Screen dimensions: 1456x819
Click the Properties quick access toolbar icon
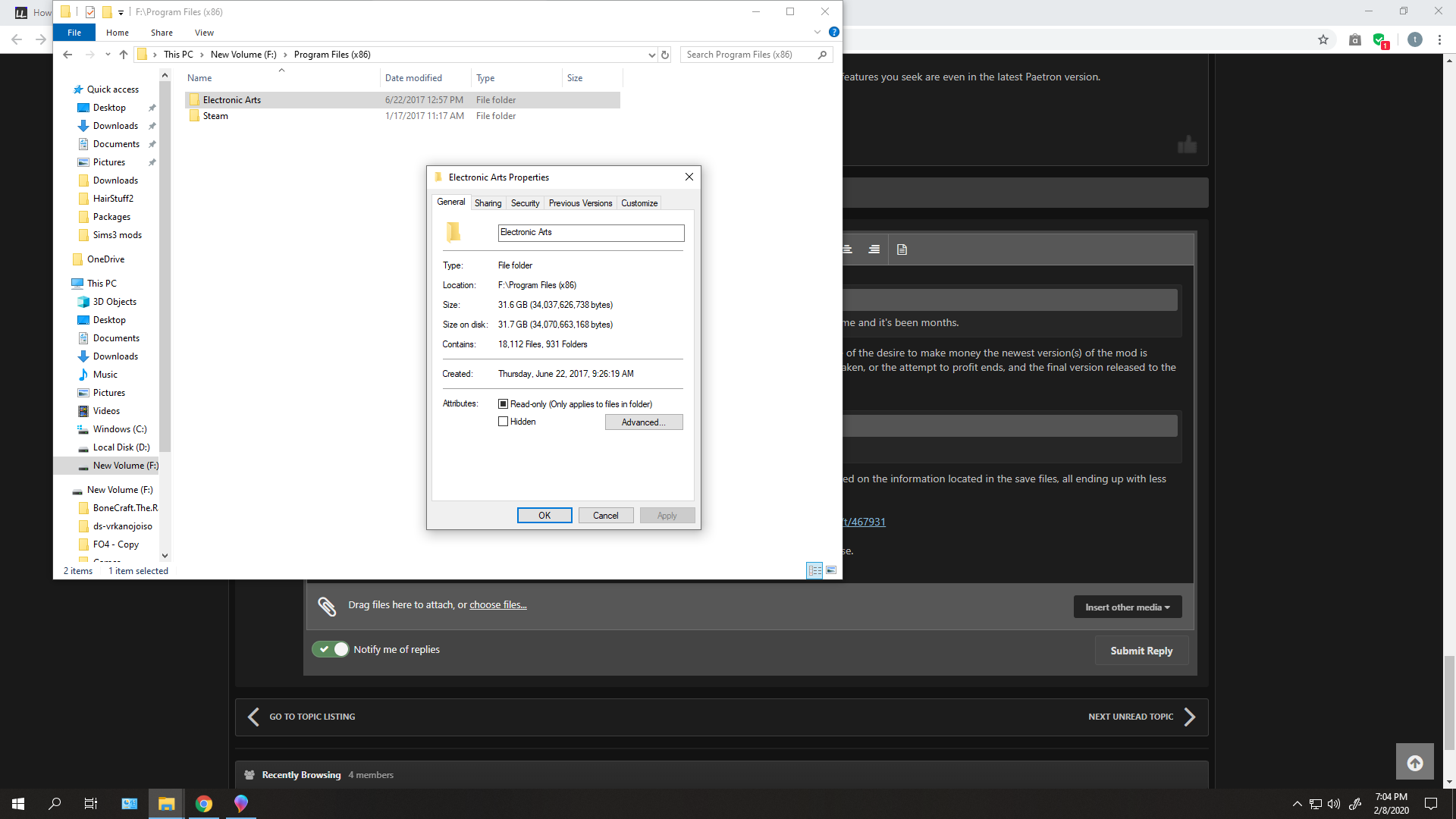(x=90, y=11)
